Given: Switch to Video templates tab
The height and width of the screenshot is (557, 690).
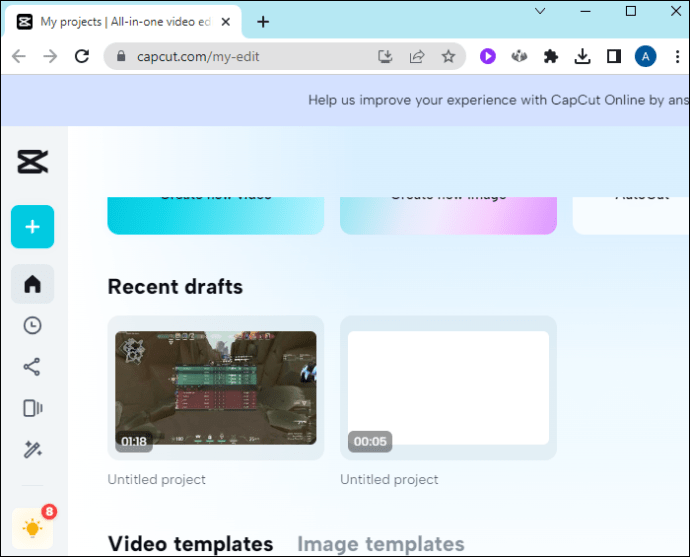Looking at the screenshot, I should point(191,544).
